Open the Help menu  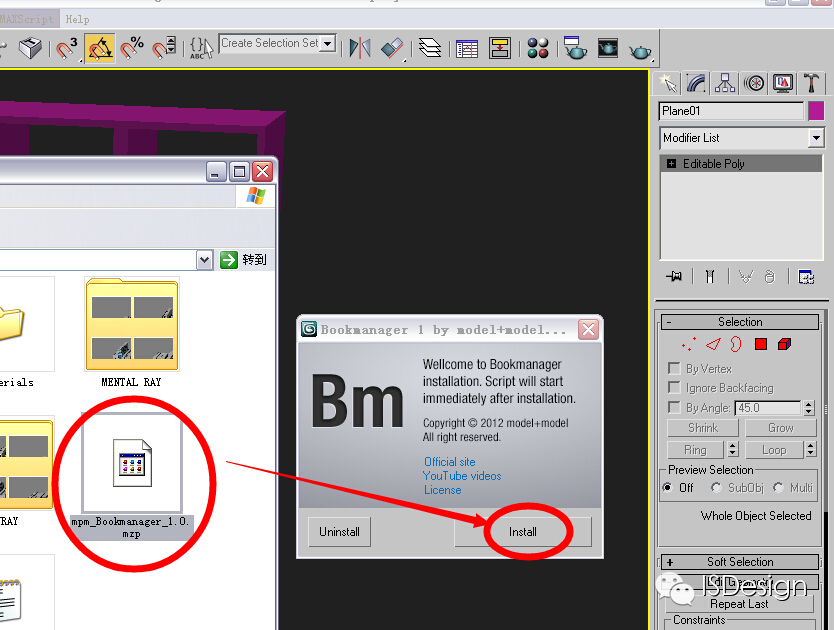(x=78, y=20)
